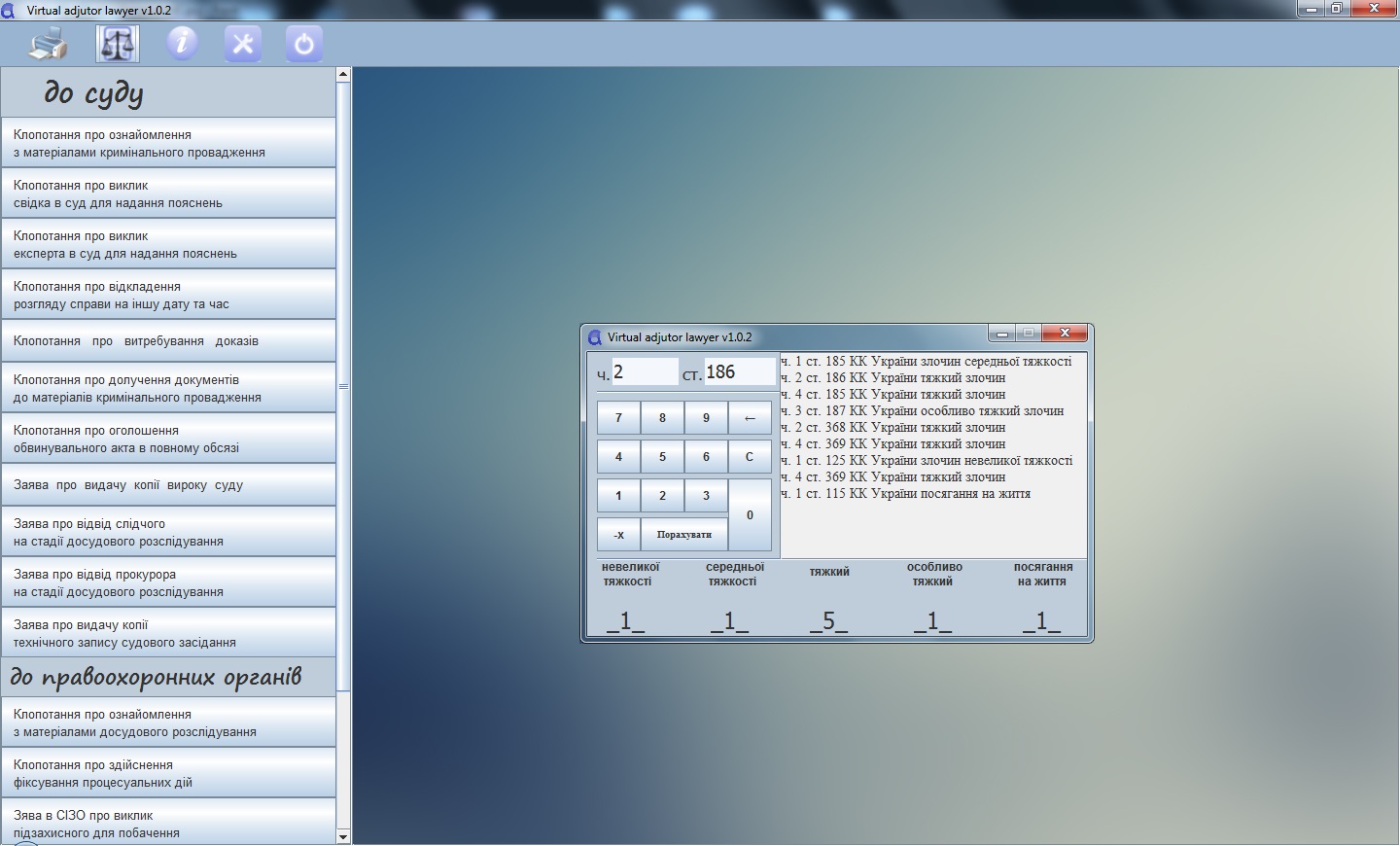Focus the ст. article number field
This screenshot has width=1400, height=846.
click(x=739, y=372)
